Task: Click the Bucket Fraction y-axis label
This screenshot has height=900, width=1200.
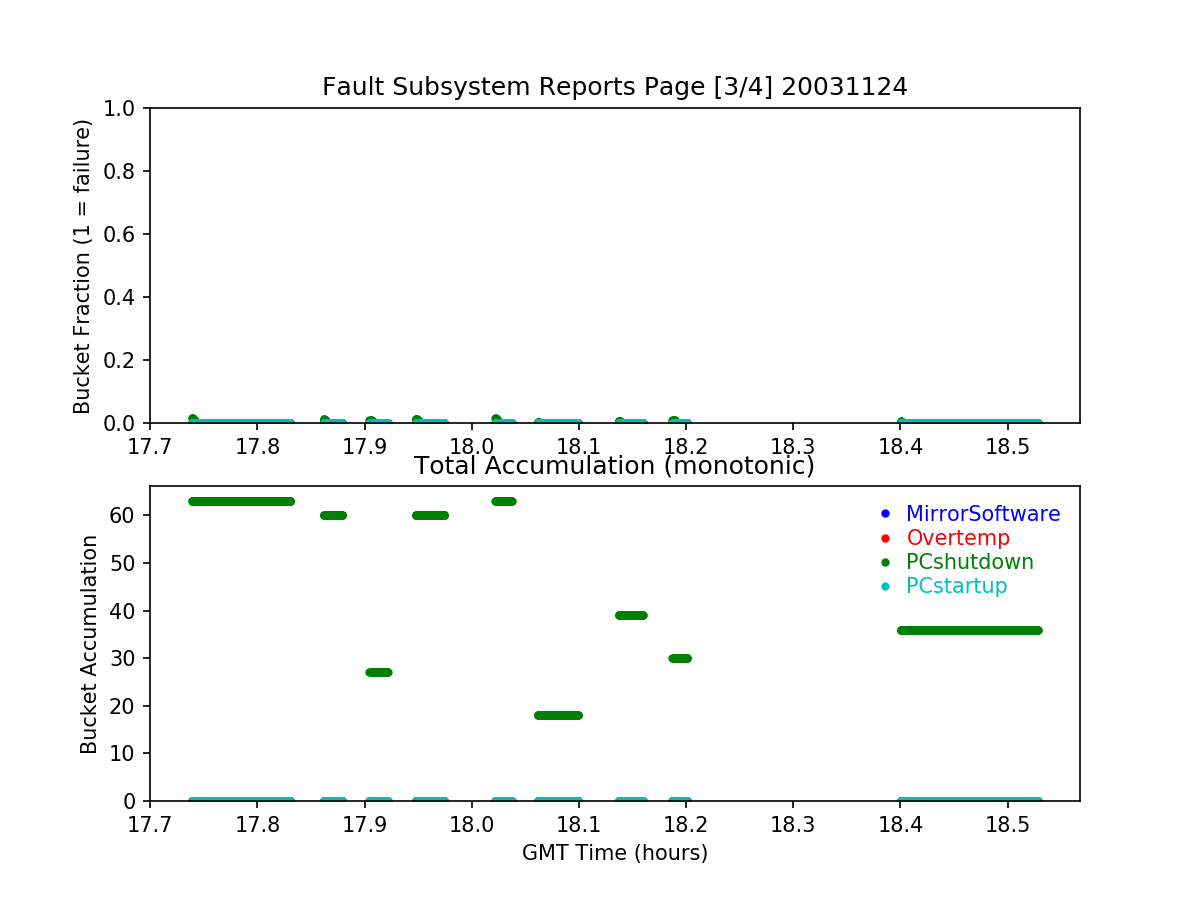Action: (83, 266)
